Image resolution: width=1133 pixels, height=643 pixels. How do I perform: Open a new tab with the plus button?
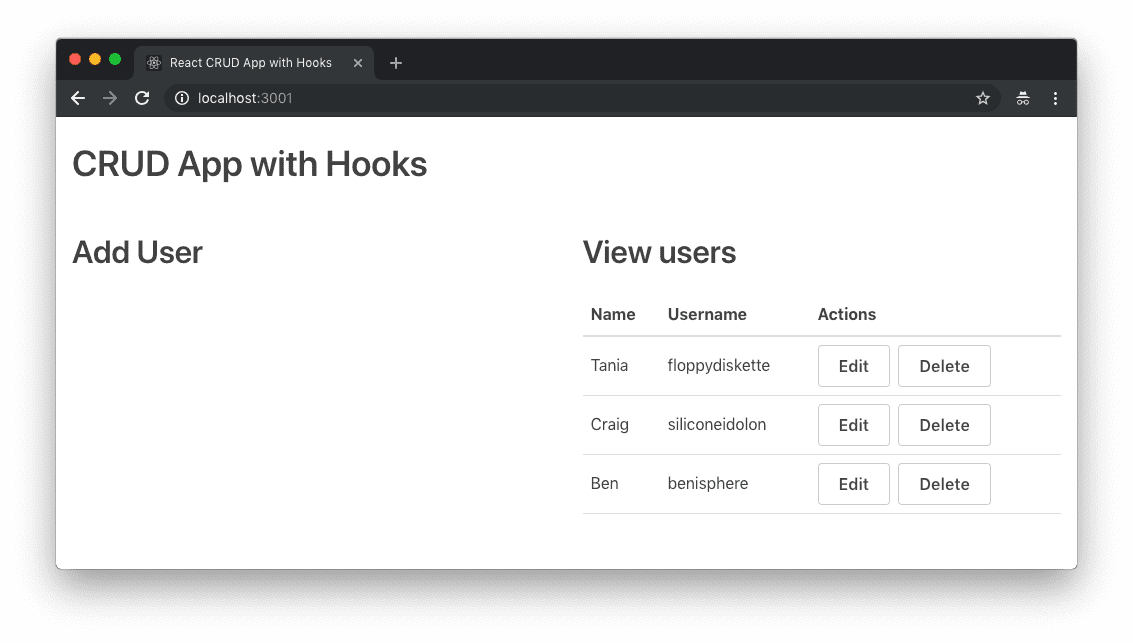point(396,63)
